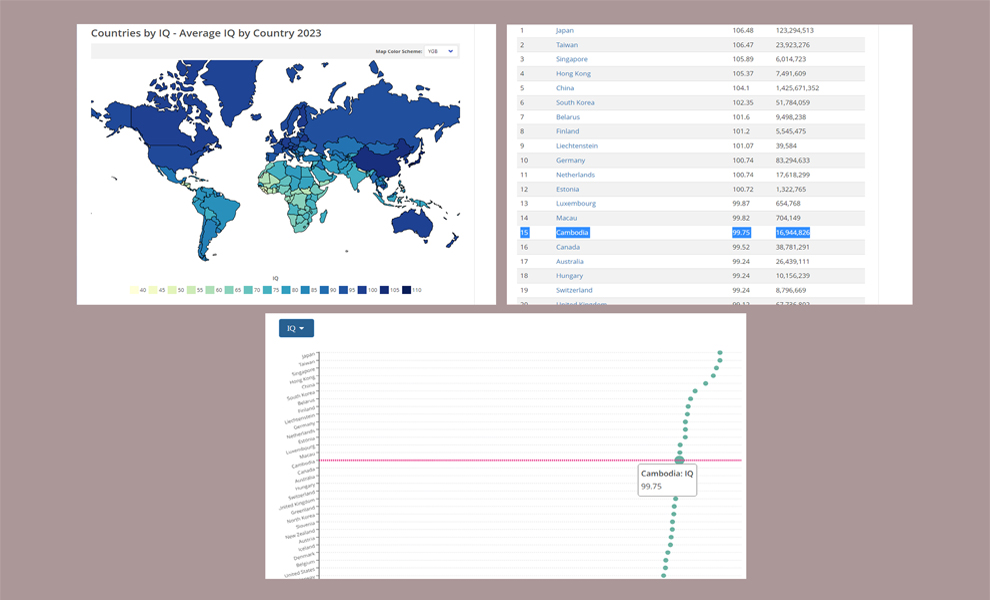Open the Liechtenstein country link

coord(577,146)
